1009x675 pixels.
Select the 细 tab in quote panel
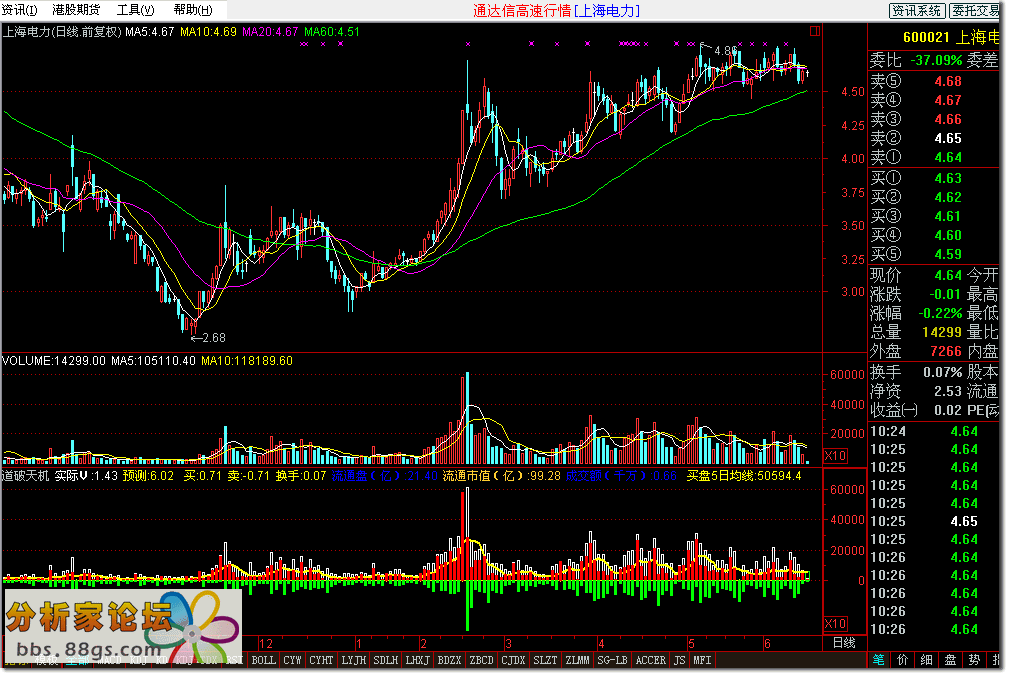(x=926, y=660)
